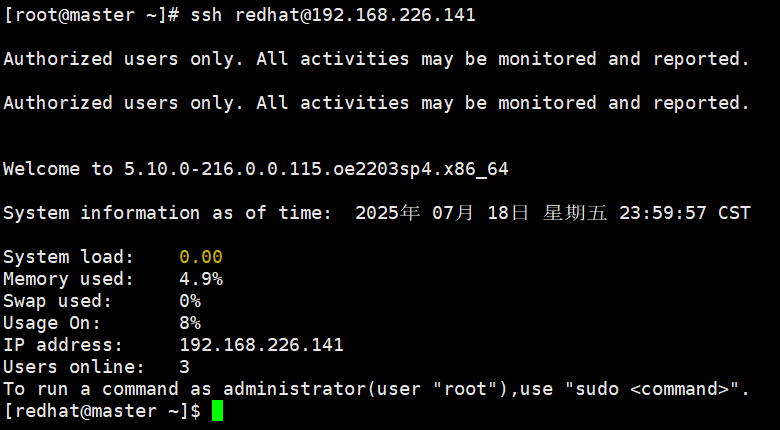Click the first "Authorized users only" banner line
This screenshot has height=430, width=780.
[x=376, y=59]
